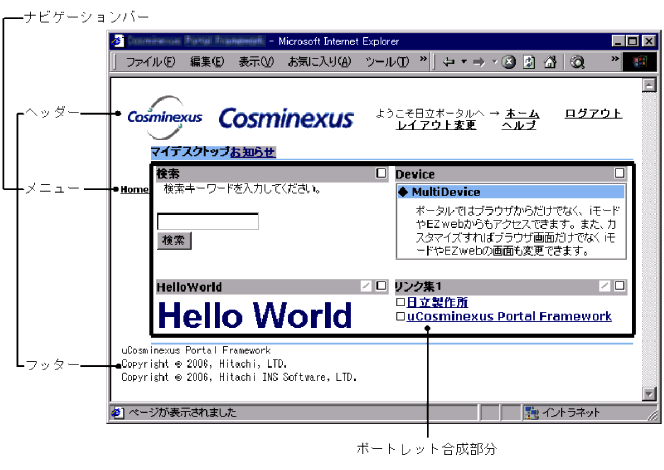The width and height of the screenshot is (664, 470).
Task: Click the ホーム link
Action: [x=522, y=113]
